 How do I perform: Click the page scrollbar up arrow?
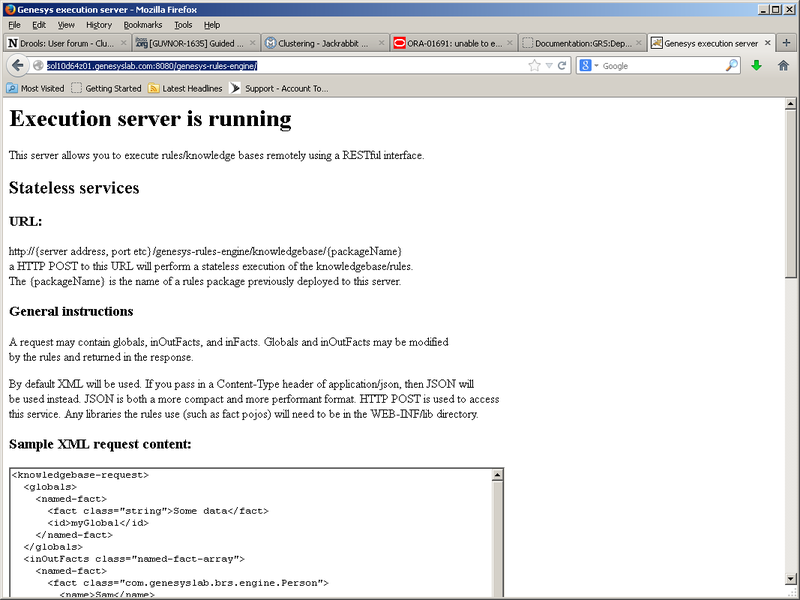click(x=790, y=104)
